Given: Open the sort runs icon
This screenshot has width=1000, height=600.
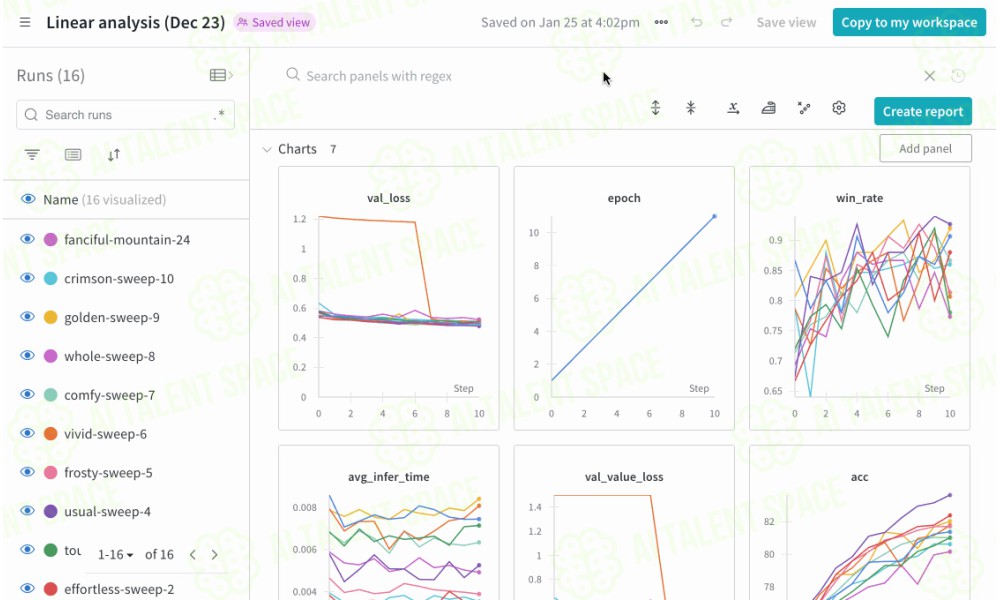Looking at the screenshot, I should pyautogui.click(x=114, y=155).
